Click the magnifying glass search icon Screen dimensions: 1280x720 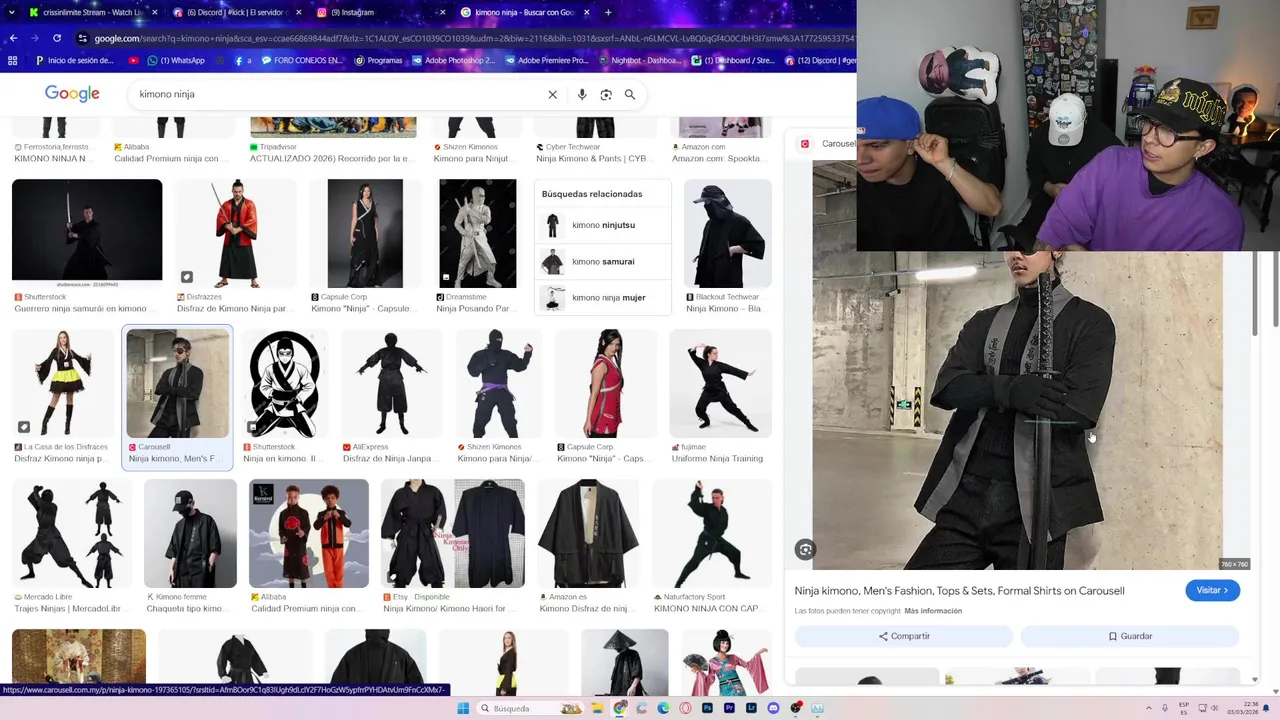click(630, 94)
